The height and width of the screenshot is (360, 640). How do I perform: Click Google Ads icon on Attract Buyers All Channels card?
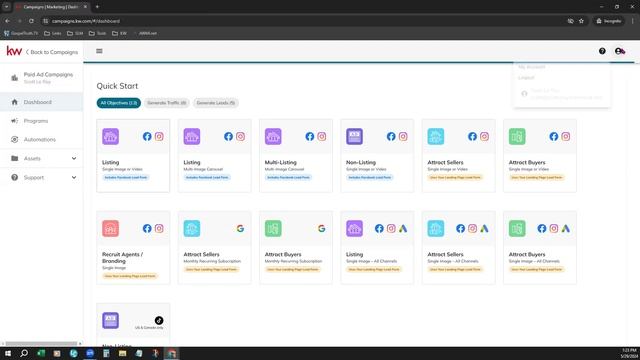tap(565, 229)
